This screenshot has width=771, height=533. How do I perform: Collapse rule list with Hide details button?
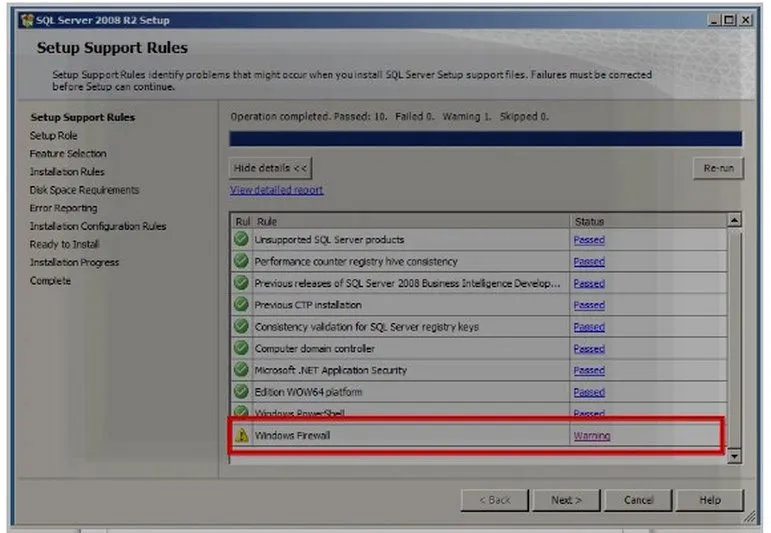click(x=270, y=168)
